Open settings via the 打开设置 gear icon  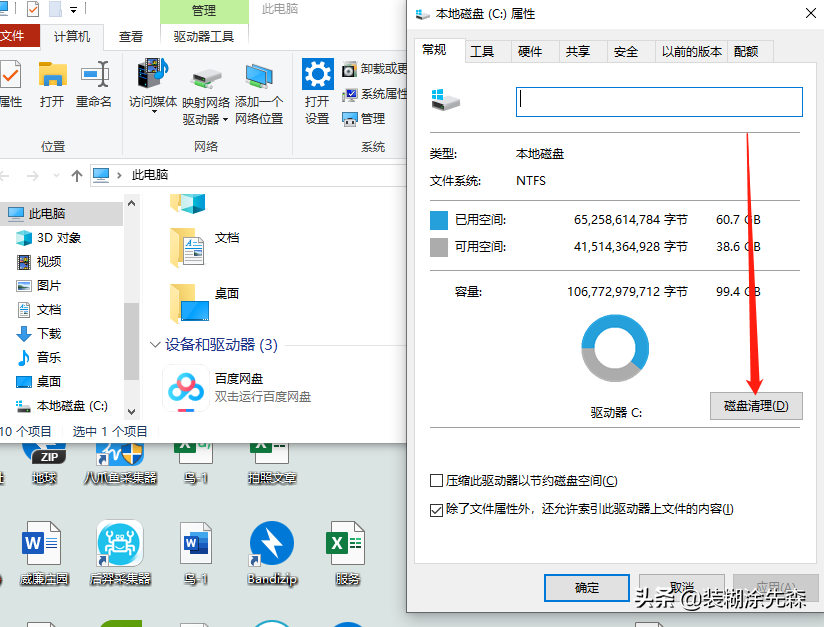pyautogui.click(x=317, y=74)
